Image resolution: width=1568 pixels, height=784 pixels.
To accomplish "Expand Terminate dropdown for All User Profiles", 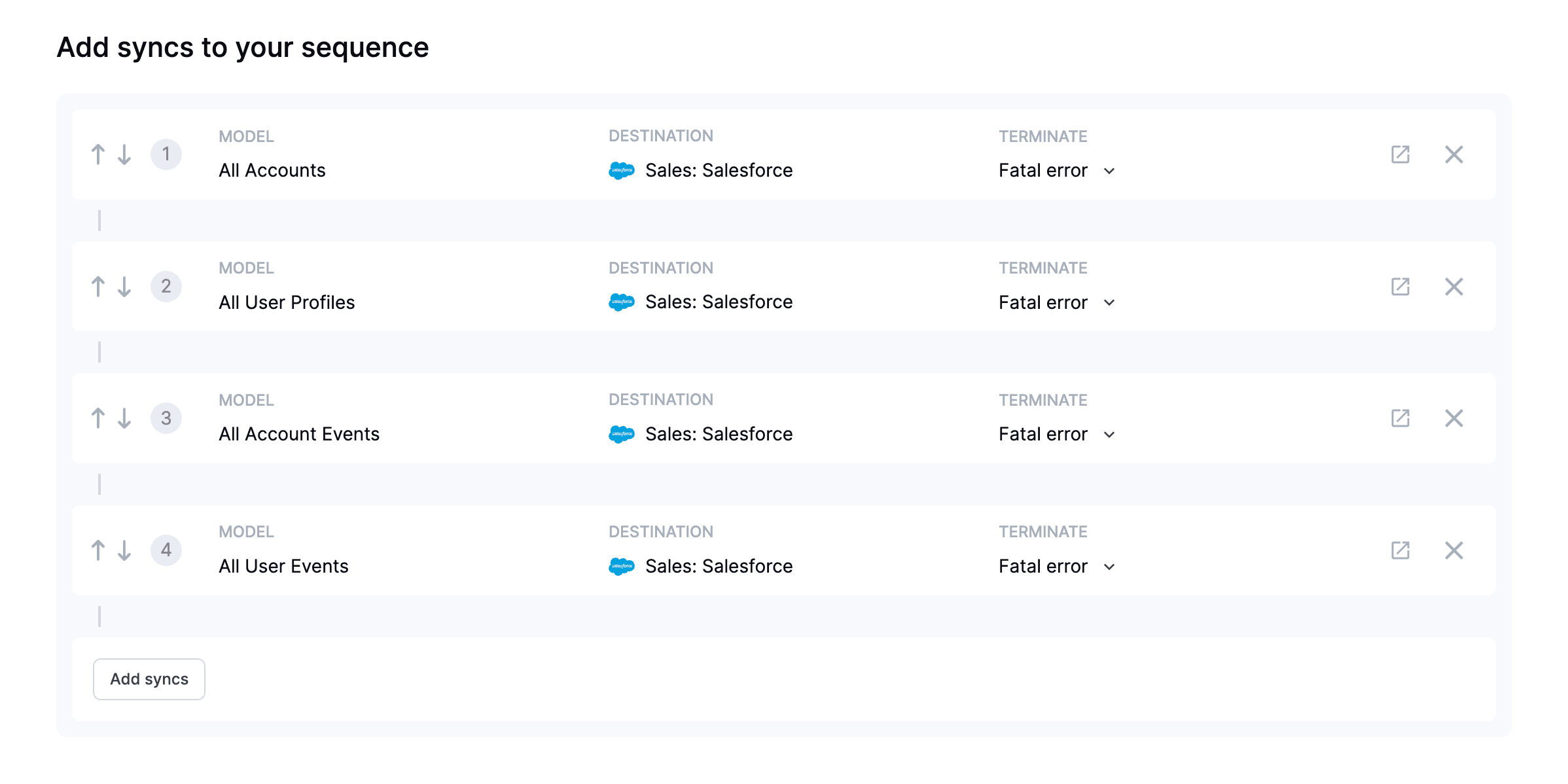I will pyautogui.click(x=1056, y=302).
